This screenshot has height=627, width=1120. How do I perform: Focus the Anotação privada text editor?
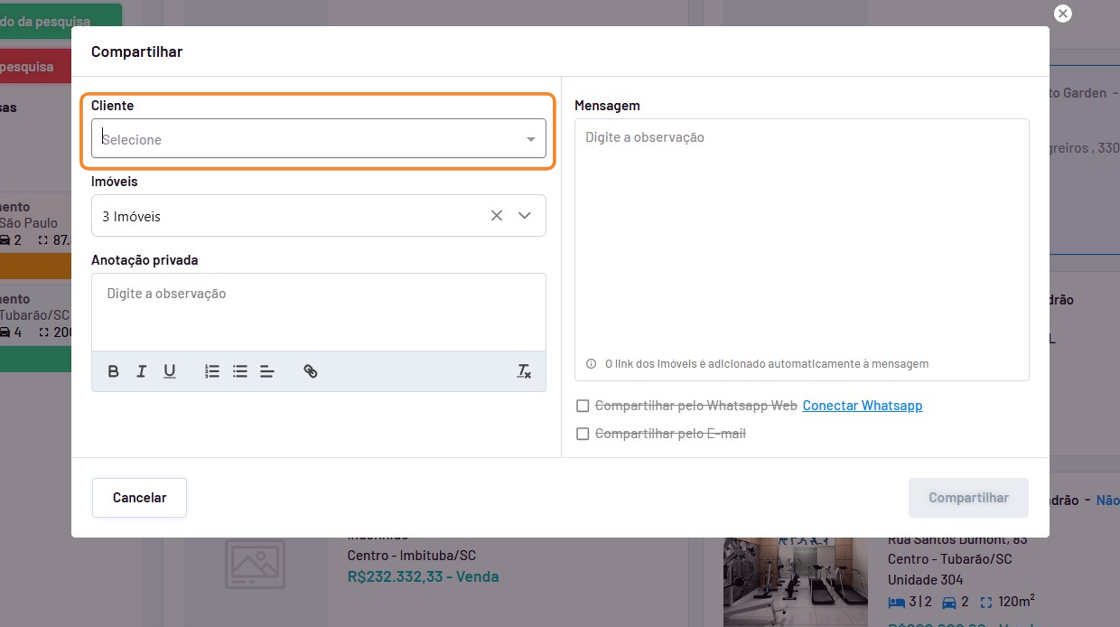tap(318, 312)
